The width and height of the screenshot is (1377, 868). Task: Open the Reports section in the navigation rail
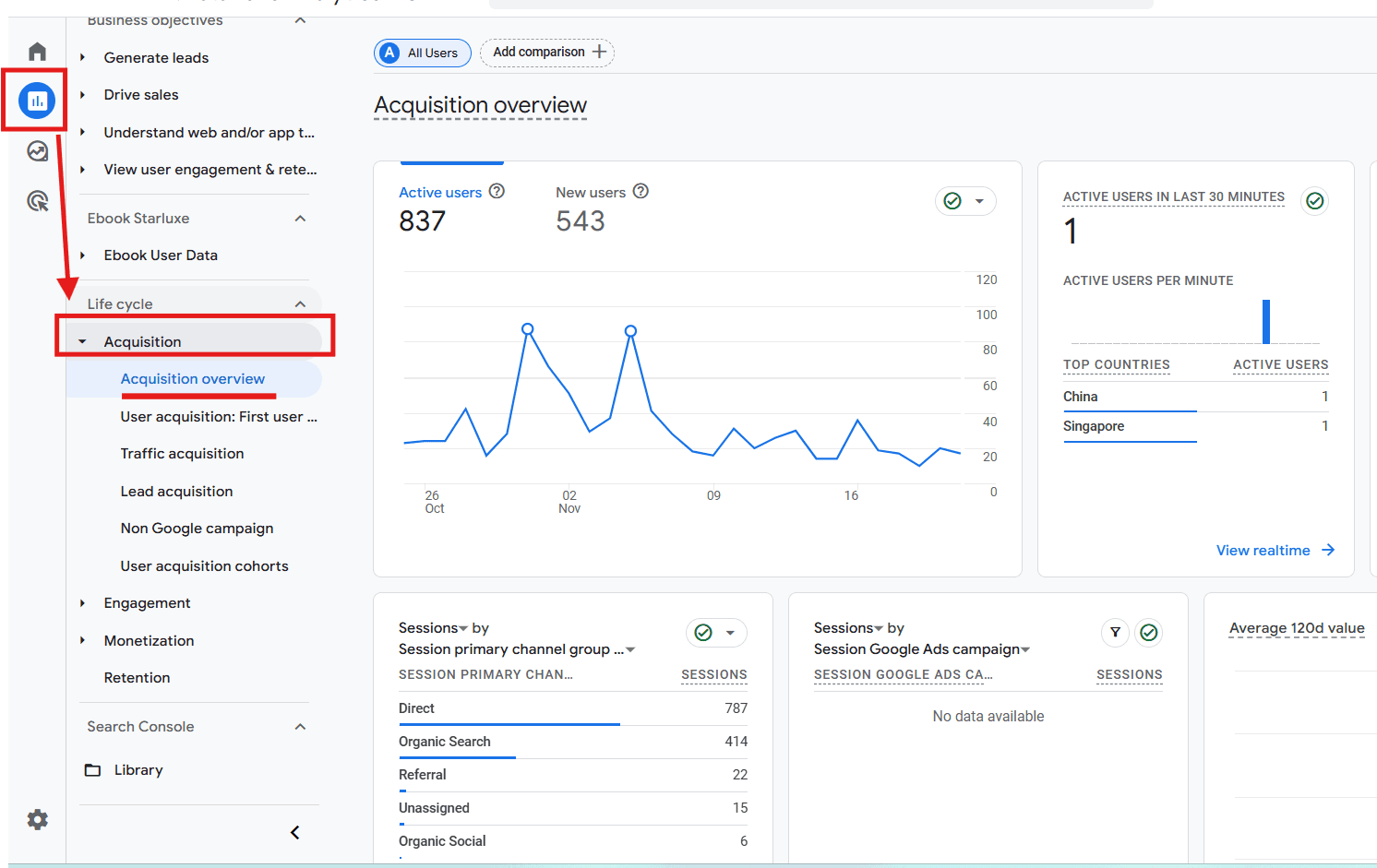pos(36,100)
